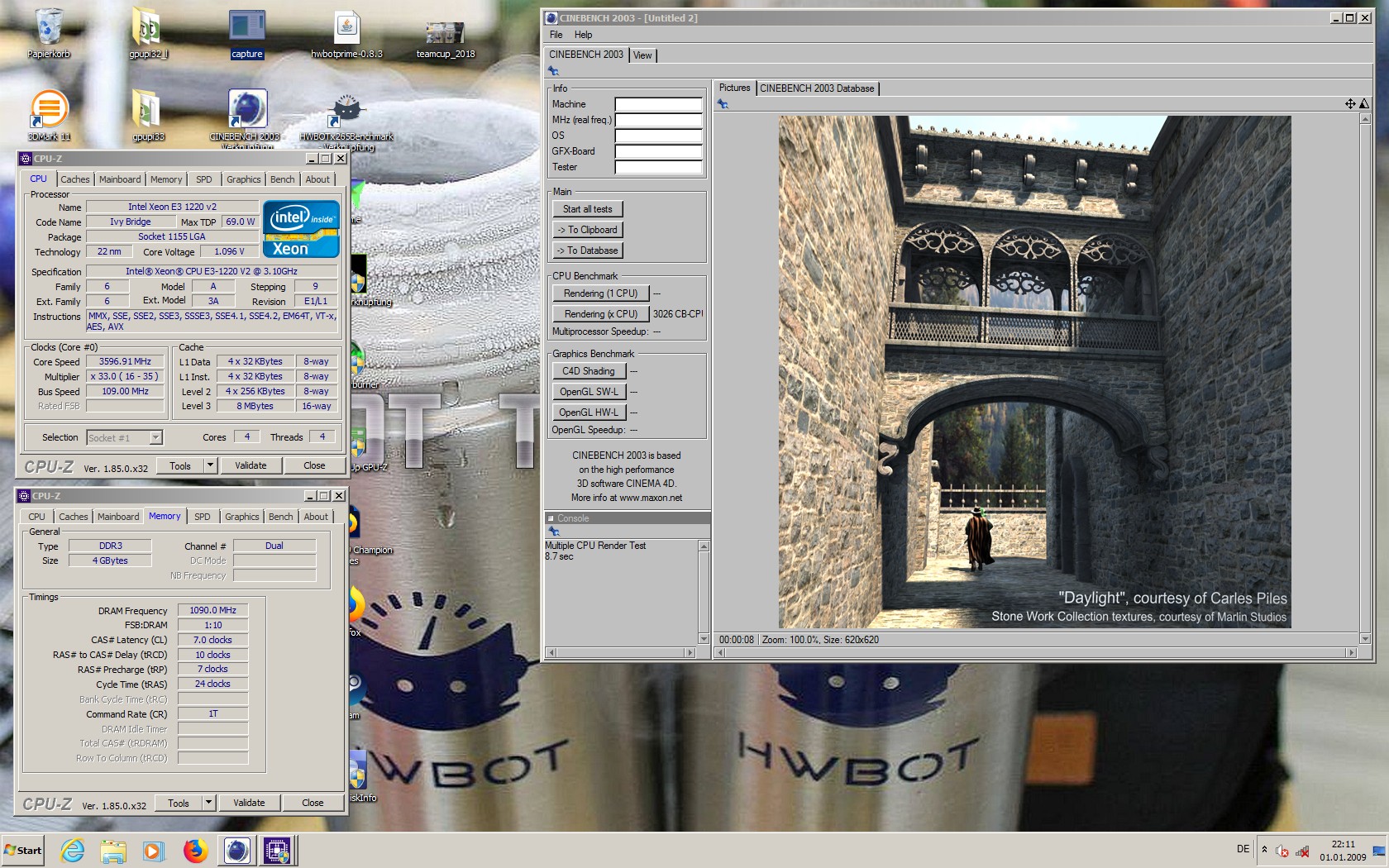Run OpenGL SW-L benchmark

coord(589,392)
